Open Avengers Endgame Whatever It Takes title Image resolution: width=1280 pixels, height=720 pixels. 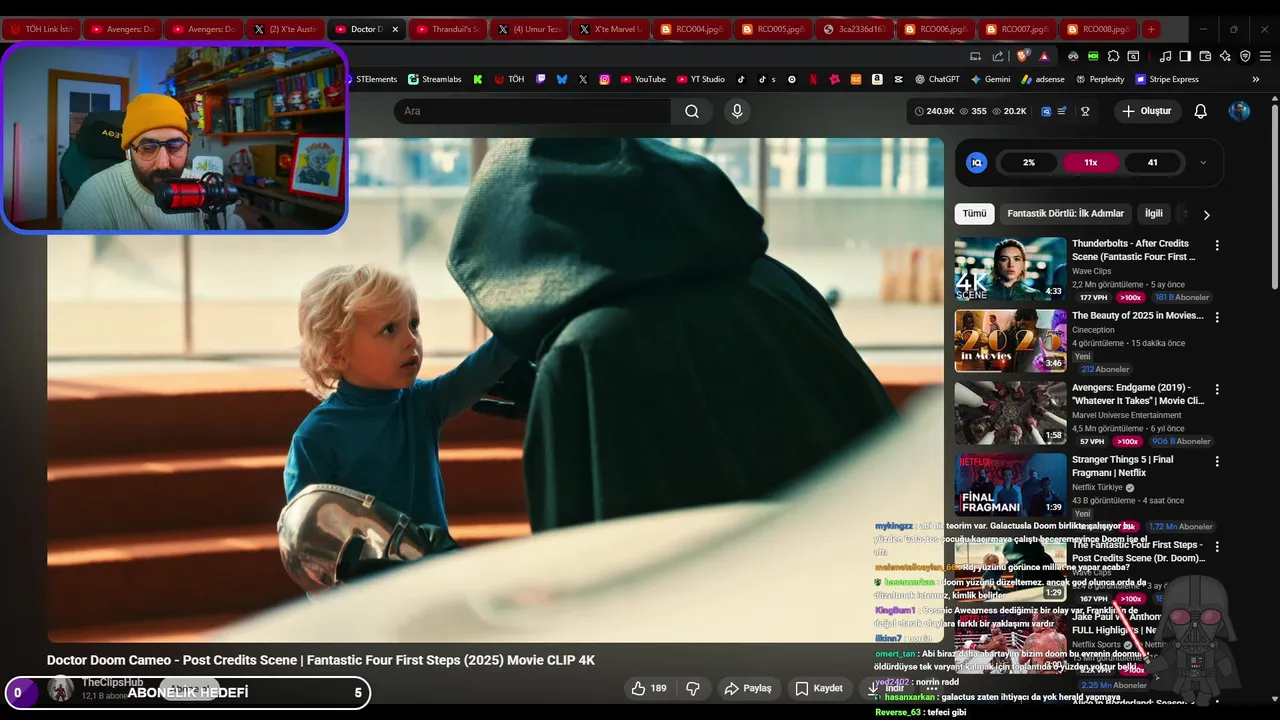click(x=1138, y=394)
